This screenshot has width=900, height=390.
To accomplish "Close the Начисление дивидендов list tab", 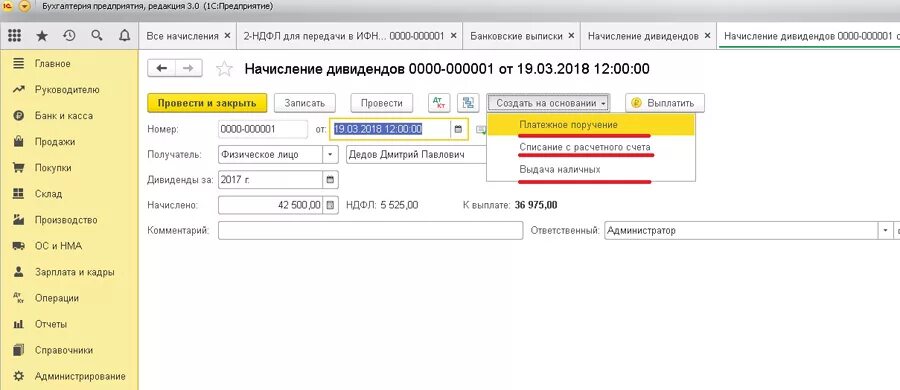I will [x=707, y=36].
